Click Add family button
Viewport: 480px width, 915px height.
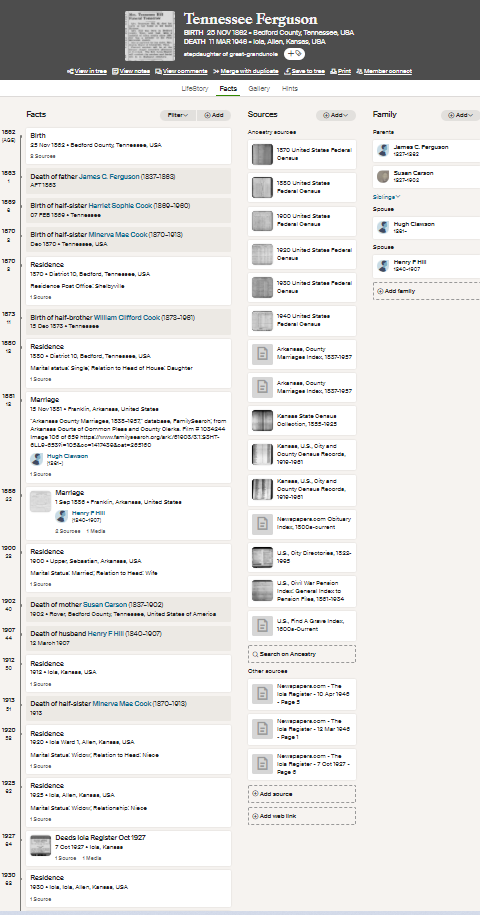pyautogui.click(x=426, y=291)
